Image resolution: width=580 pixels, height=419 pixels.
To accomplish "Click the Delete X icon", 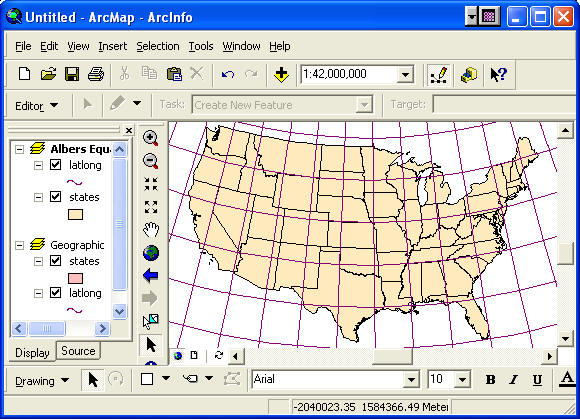I will click(197, 73).
